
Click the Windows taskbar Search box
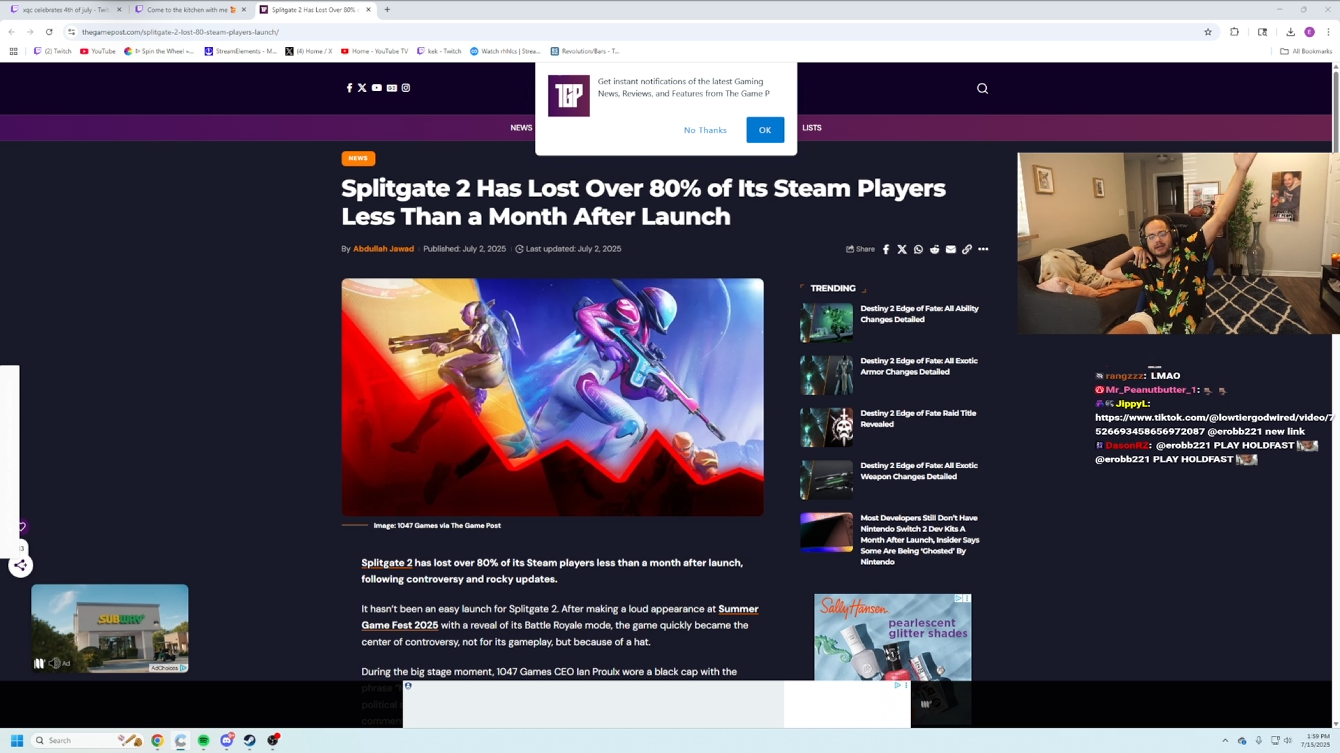coord(88,741)
